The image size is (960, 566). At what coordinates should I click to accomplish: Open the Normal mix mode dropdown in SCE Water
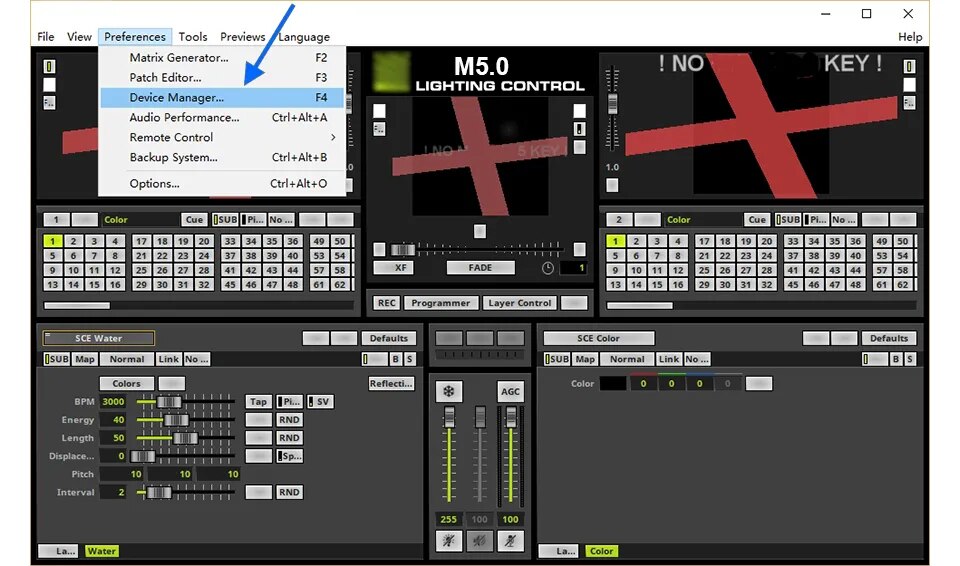click(127, 359)
